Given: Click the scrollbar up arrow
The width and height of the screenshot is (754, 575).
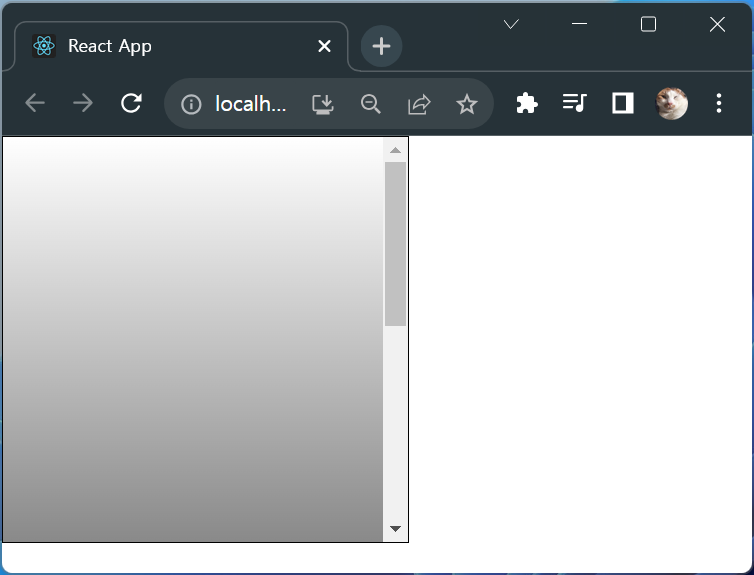Looking at the screenshot, I should pos(395,150).
